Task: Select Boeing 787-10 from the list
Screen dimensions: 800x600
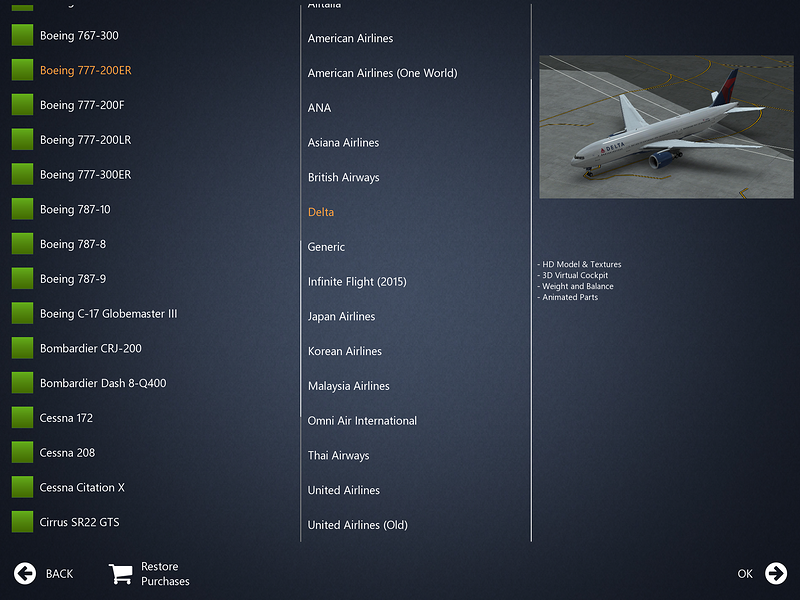Action: click(75, 209)
